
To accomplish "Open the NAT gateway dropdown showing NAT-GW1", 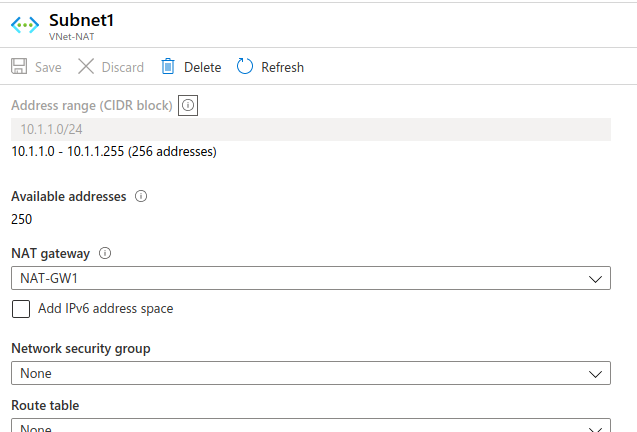I will coord(311,278).
